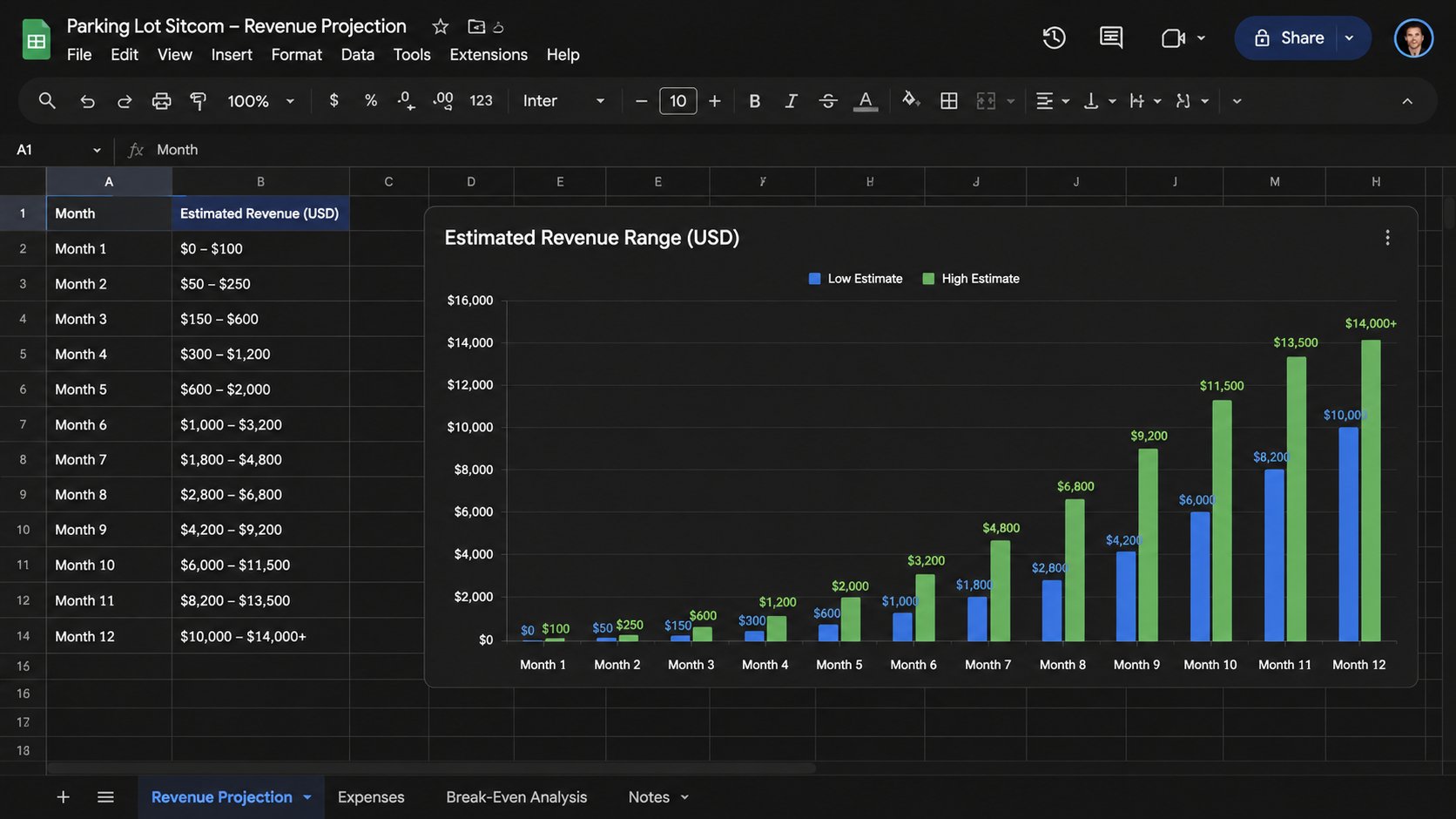Toggle strikethrough formatting
The image size is (1456, 819).
[828, 101]
